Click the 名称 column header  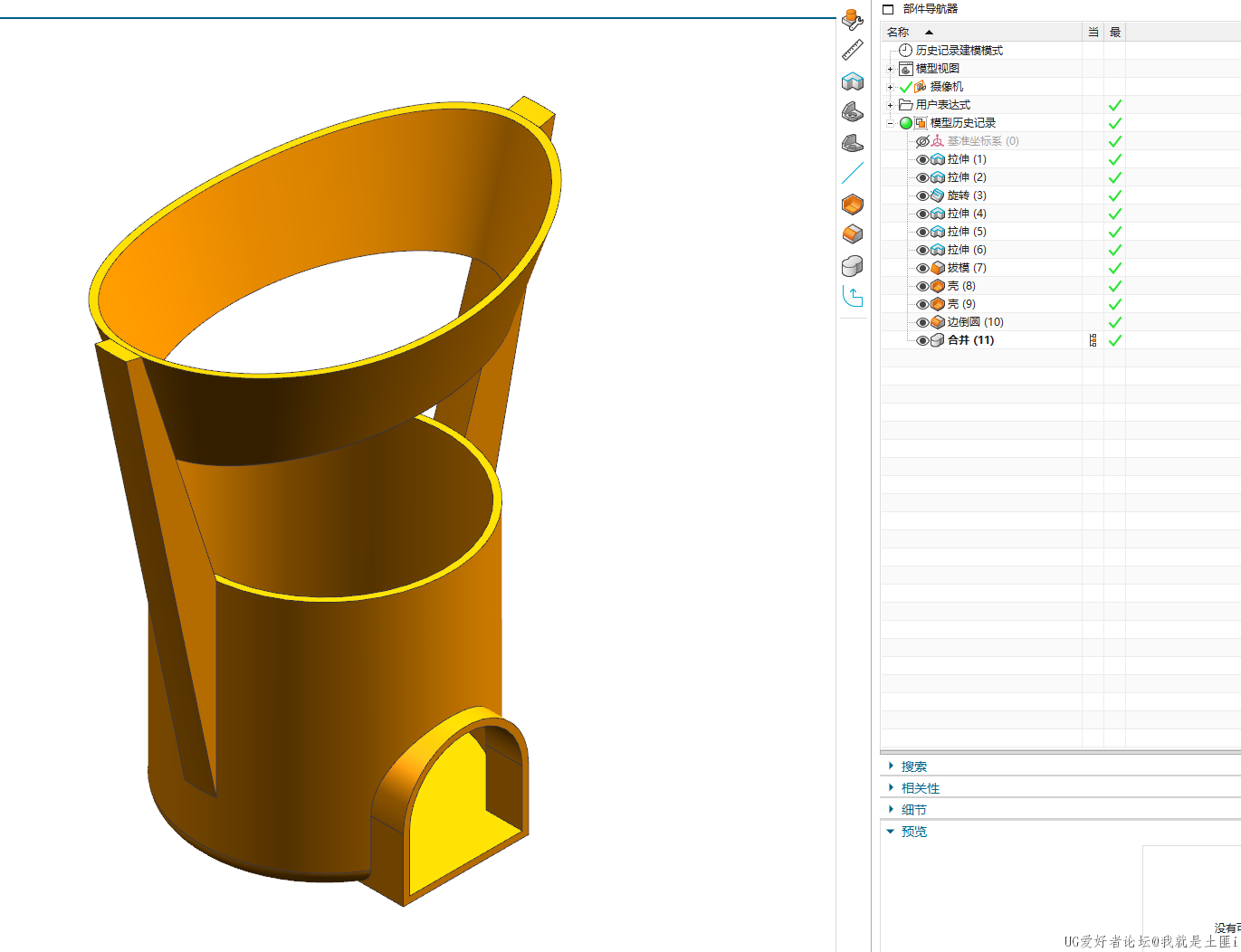[981, 33]
